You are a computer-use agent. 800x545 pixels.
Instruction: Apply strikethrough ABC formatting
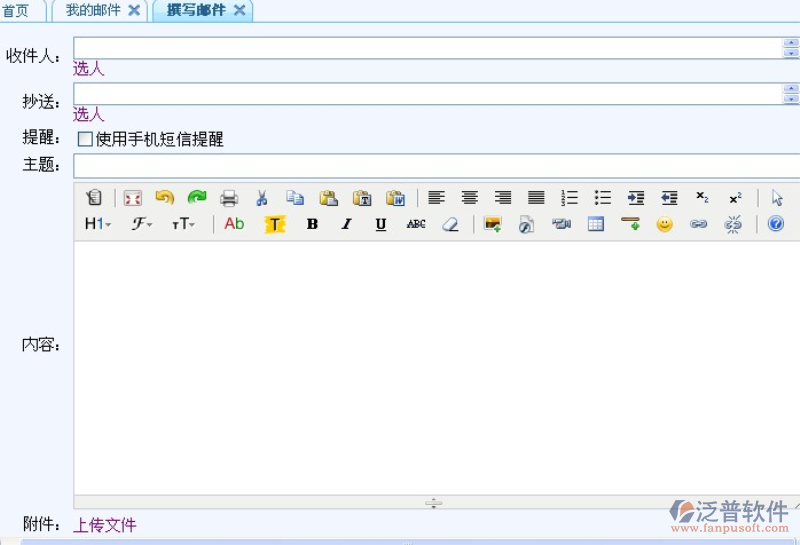416,224
